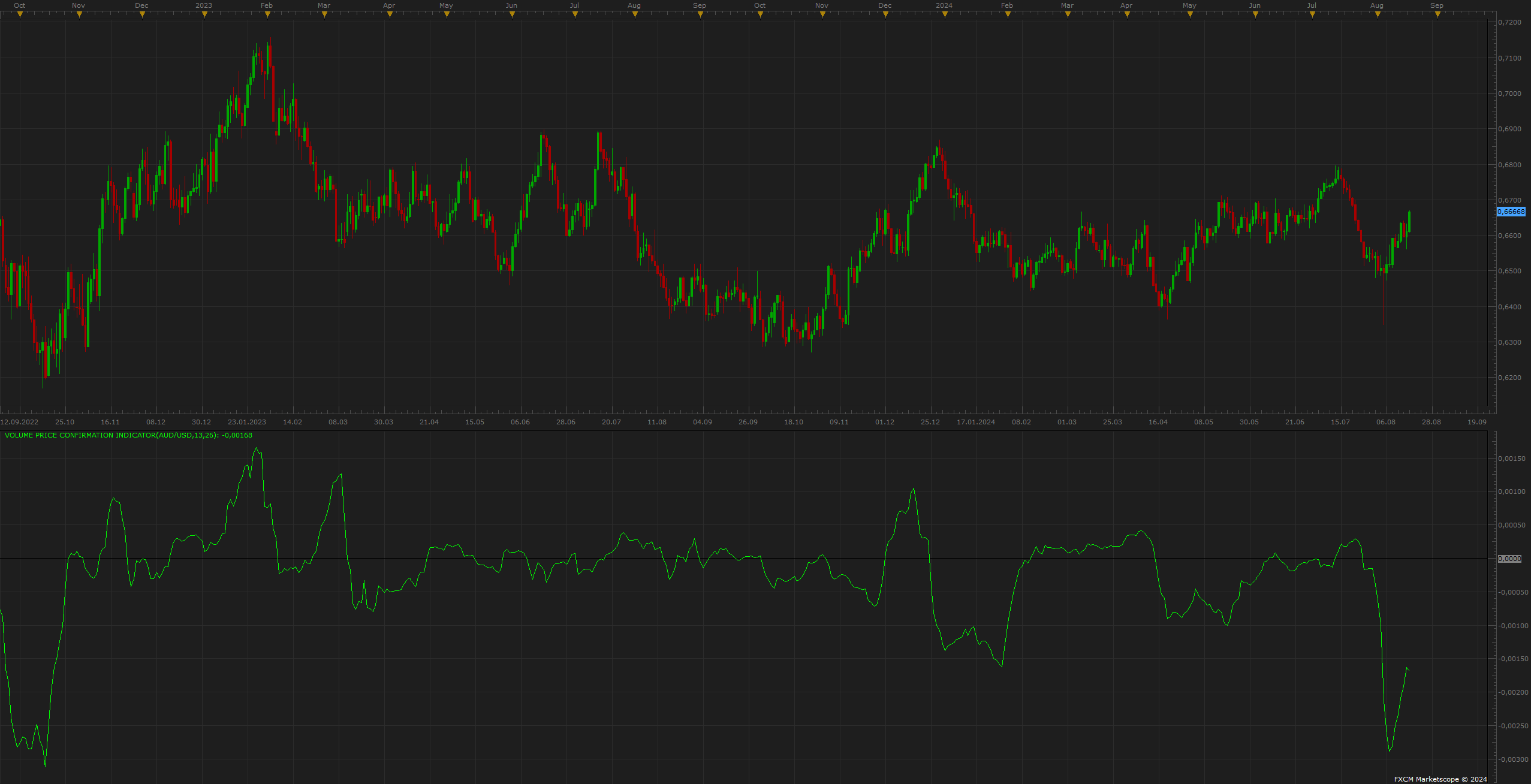Select the 19.09 date label
This screenshot has height=784, width=1531.
1477,422
